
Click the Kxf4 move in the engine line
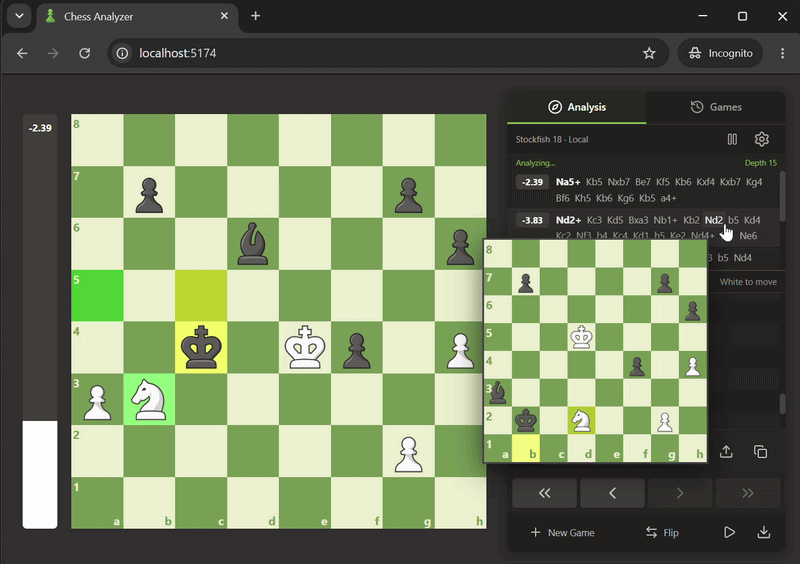[706, 182]
